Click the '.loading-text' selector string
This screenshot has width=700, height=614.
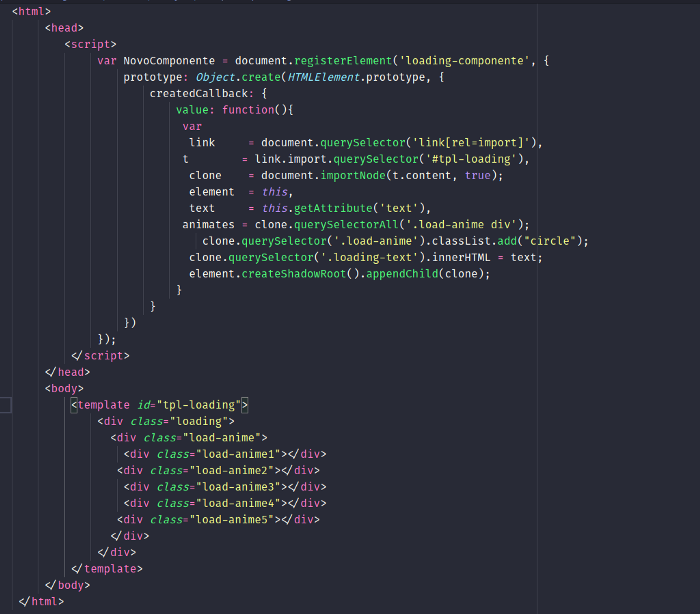(372, 258)
